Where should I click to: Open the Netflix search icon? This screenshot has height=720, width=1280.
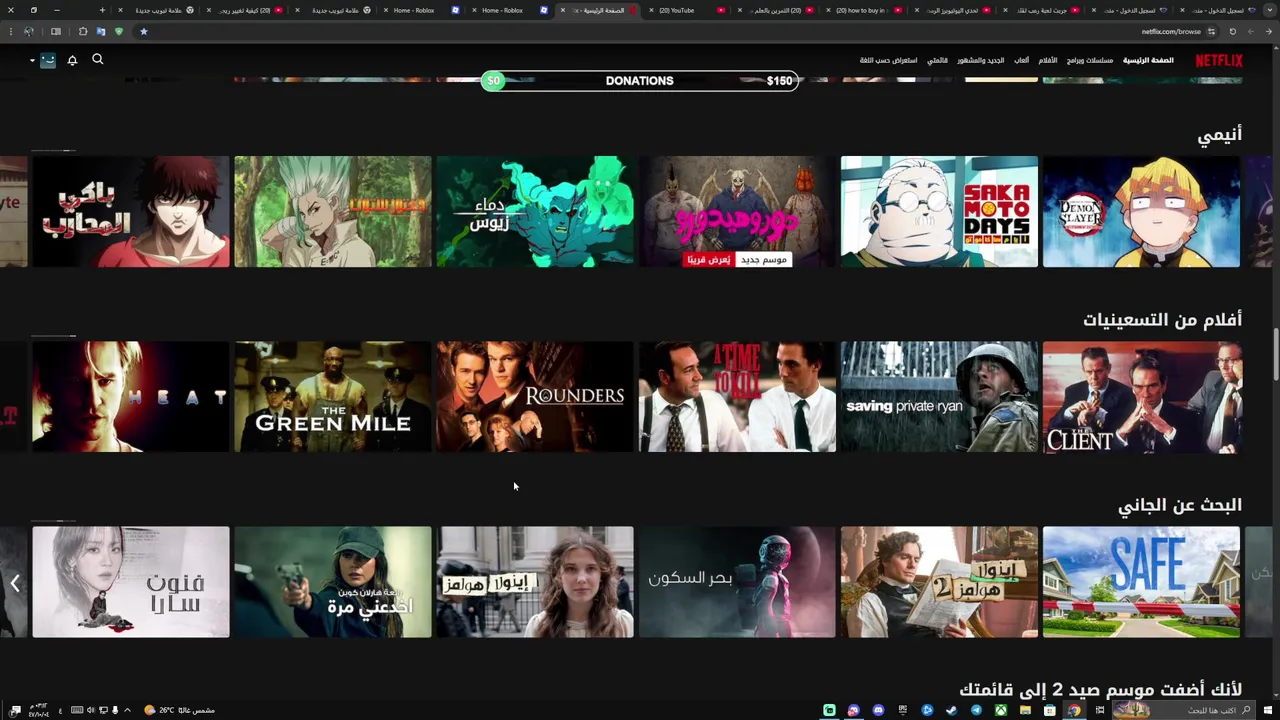[x=98, y=59]
